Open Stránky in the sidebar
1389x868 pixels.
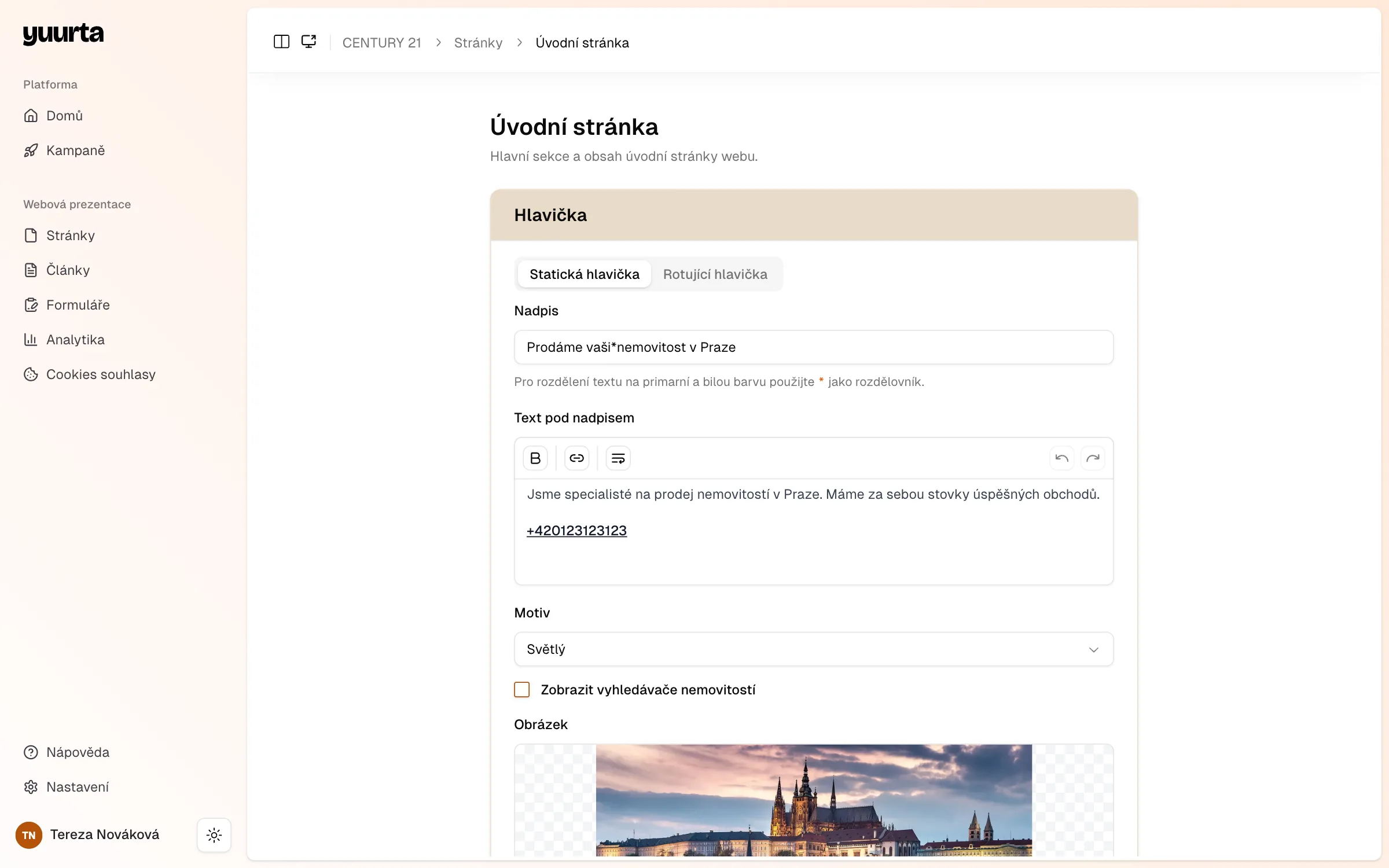(59, 236)
